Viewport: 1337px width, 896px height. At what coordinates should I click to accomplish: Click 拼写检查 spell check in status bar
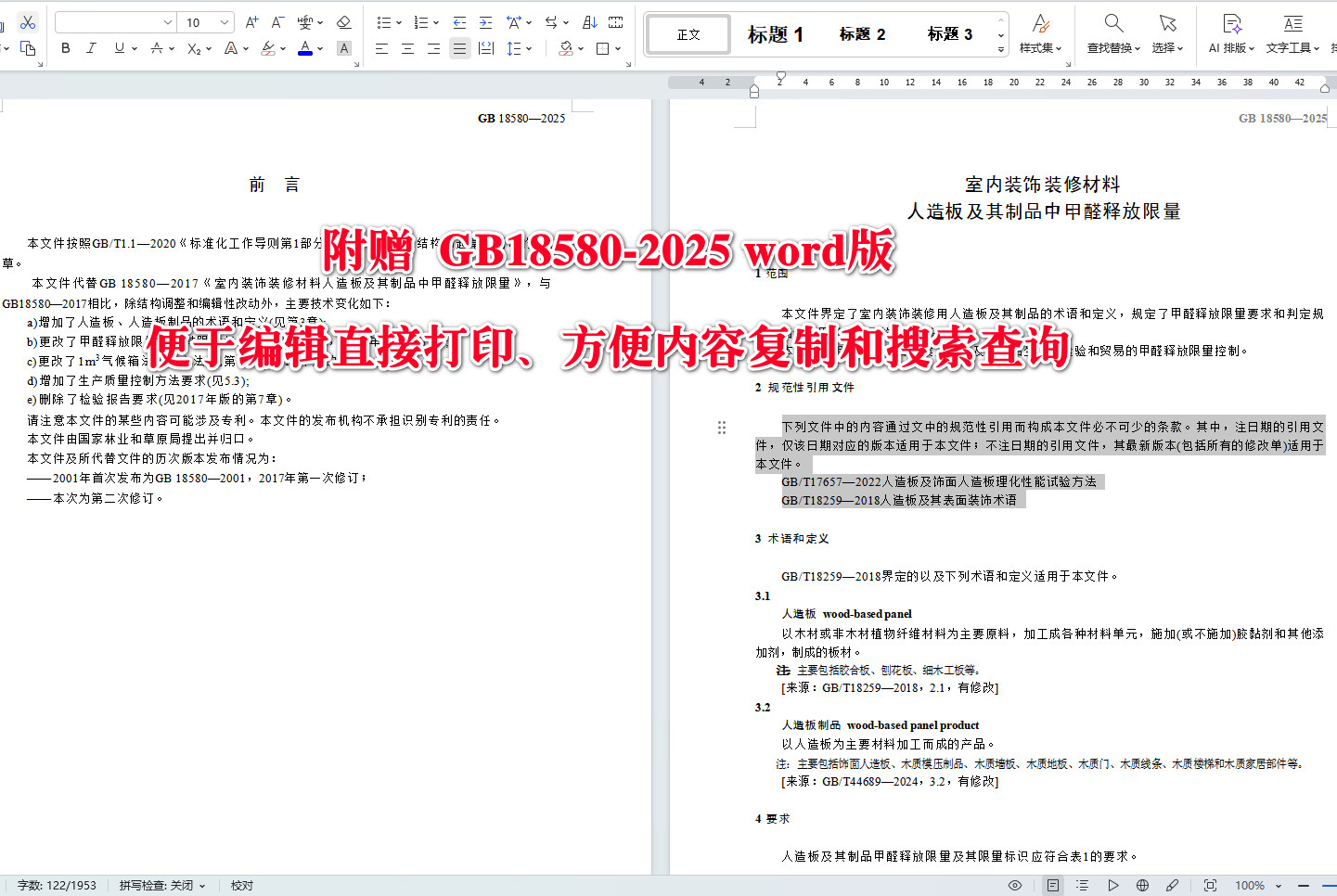pos(155,885)
